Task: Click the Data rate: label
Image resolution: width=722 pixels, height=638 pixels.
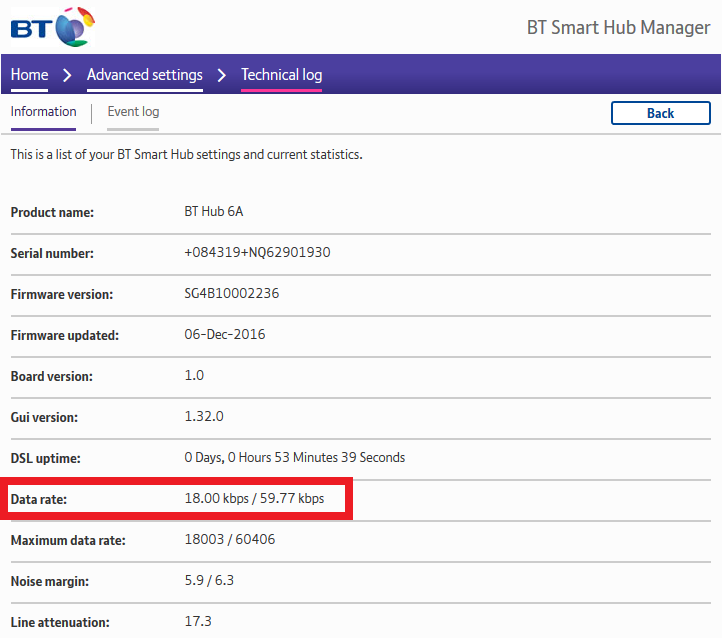Action: pyautogui.click(x=39, y=499)
